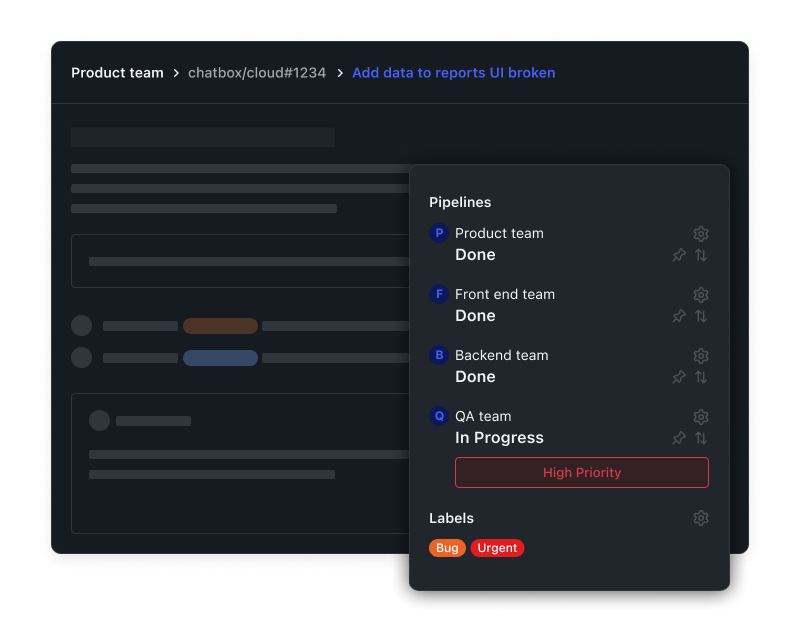Click the Backend team 'B' avatar badge
The width and height of the screenshot is (800, 640).
(438, 355)
